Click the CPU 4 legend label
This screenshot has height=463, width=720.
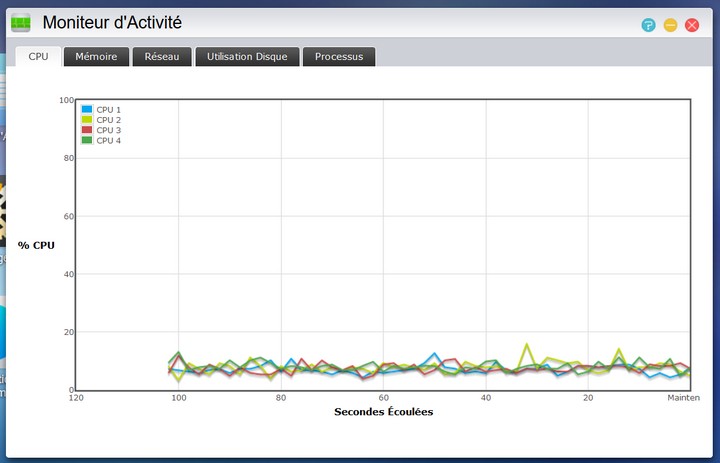tap(109, 141)
